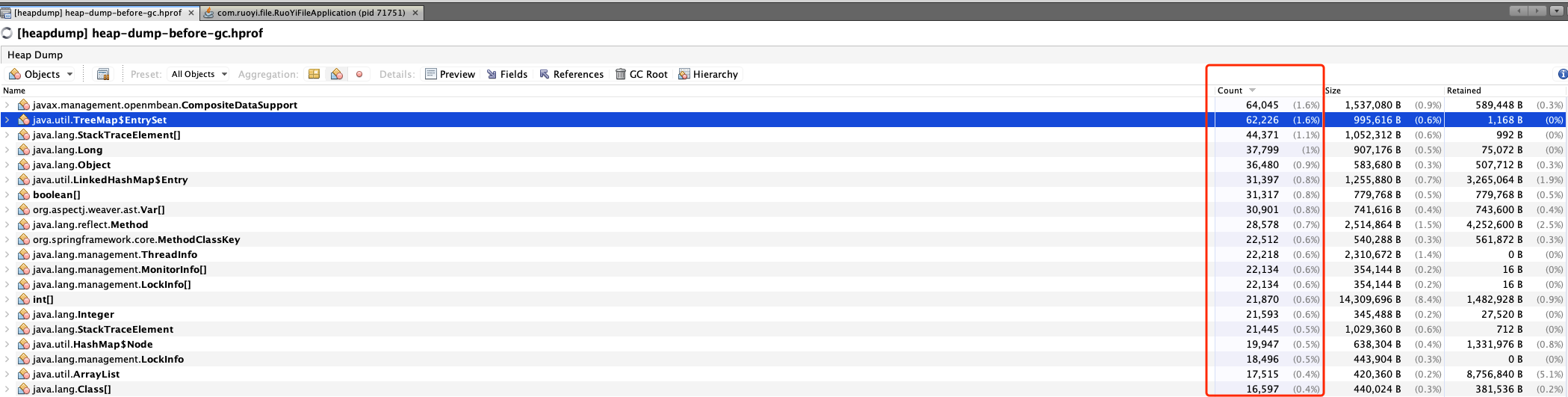This screenshot has height=397, width=1568.
Task: Expand the java.util.TreeMap$EntrySet row
Action: [x=7, y=120]
